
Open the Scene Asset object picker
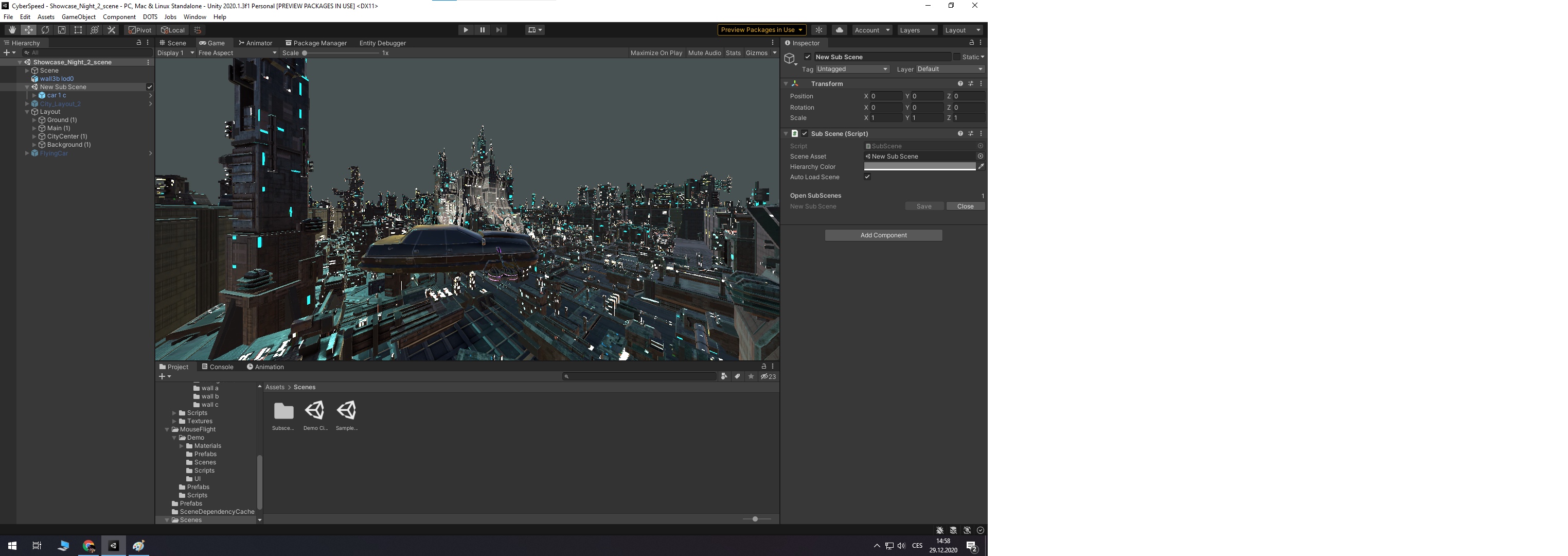coord(980,157)
